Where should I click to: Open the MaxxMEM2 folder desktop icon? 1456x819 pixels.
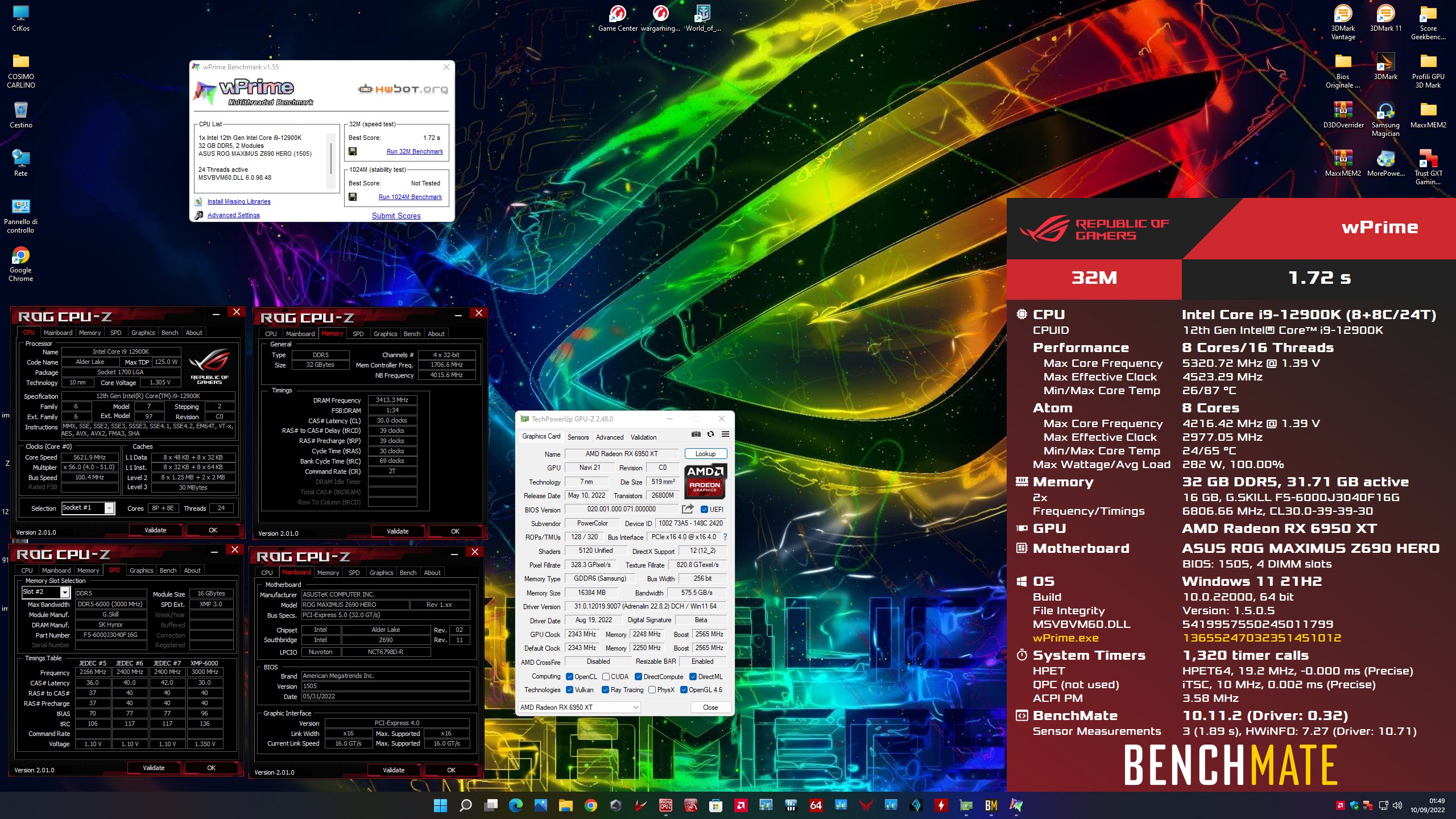(x=1428, y=115)
